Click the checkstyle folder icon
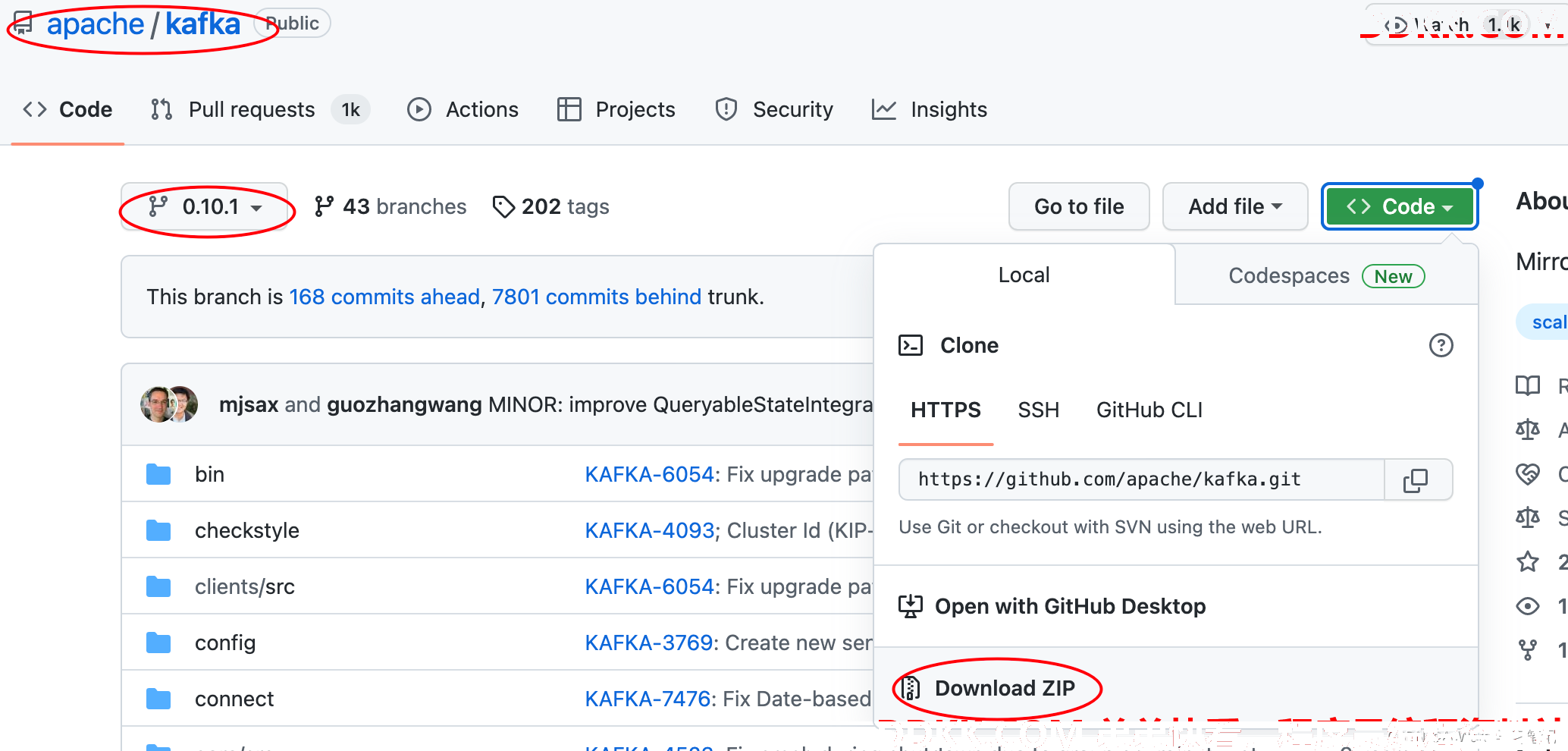The image size is (1568, 751). tap(158, 530)
